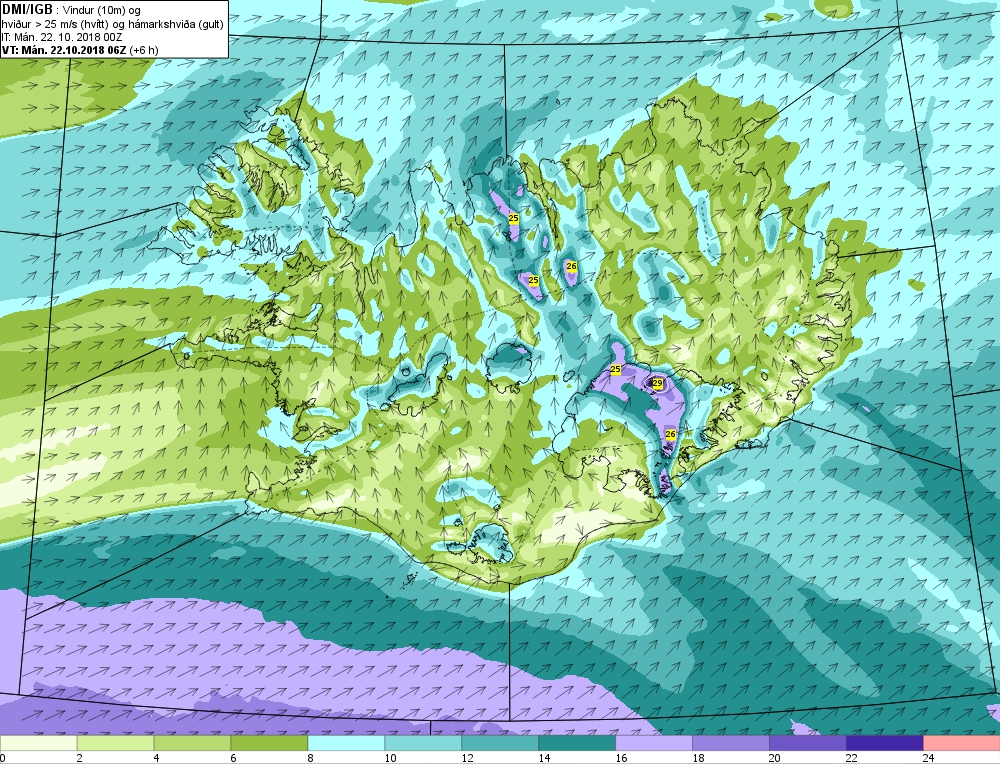Image resolution: width=1000 pixels, height=764 pixels.
Task: Click the turquoise 10–12 m/s legend swatch
Action: (x=423, y=743)
